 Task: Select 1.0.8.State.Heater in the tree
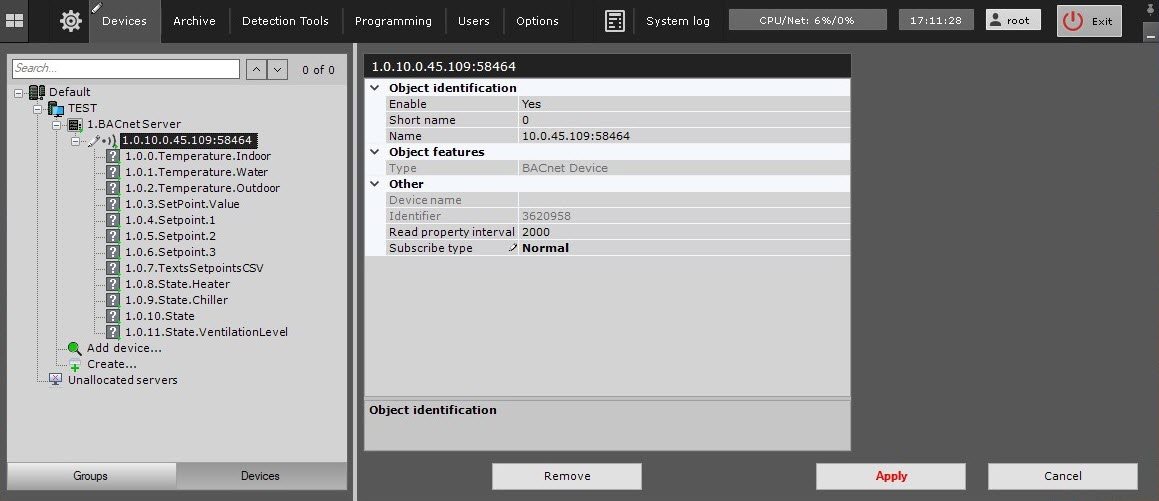pyautogui.click(x=177, y=284)
